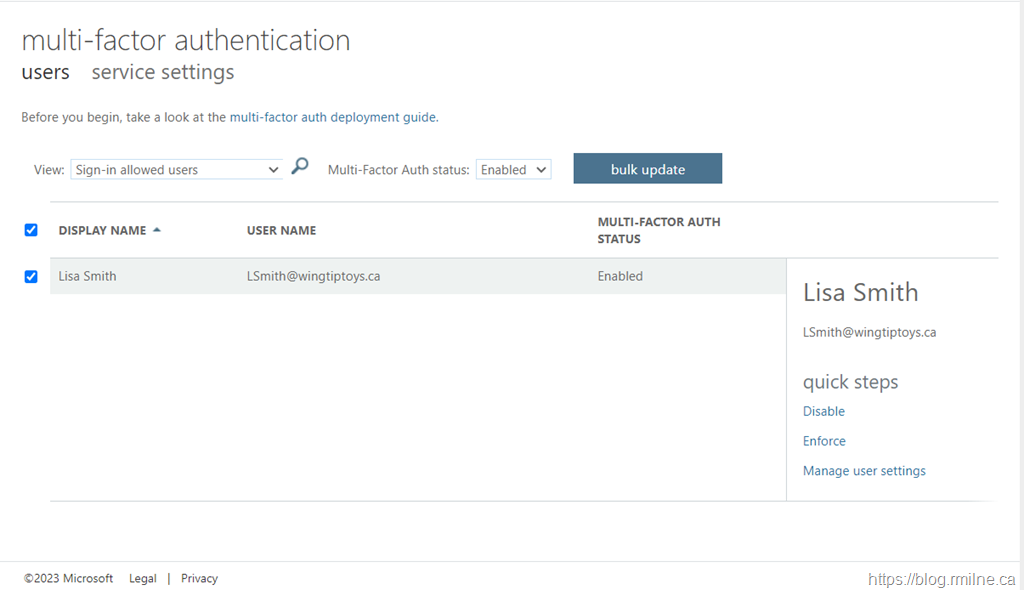Switch to the users tab
The image size is (1024, 590).
(45, 72)
